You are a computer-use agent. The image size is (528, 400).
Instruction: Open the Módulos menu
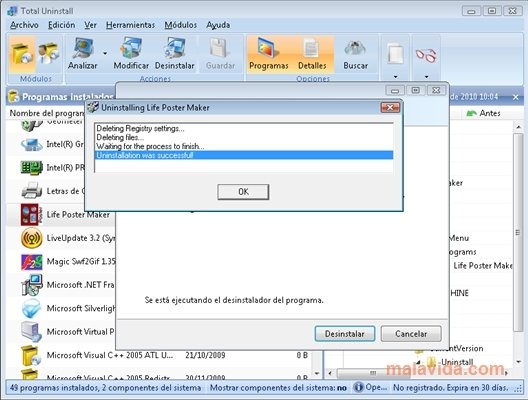tap(180, 25)
